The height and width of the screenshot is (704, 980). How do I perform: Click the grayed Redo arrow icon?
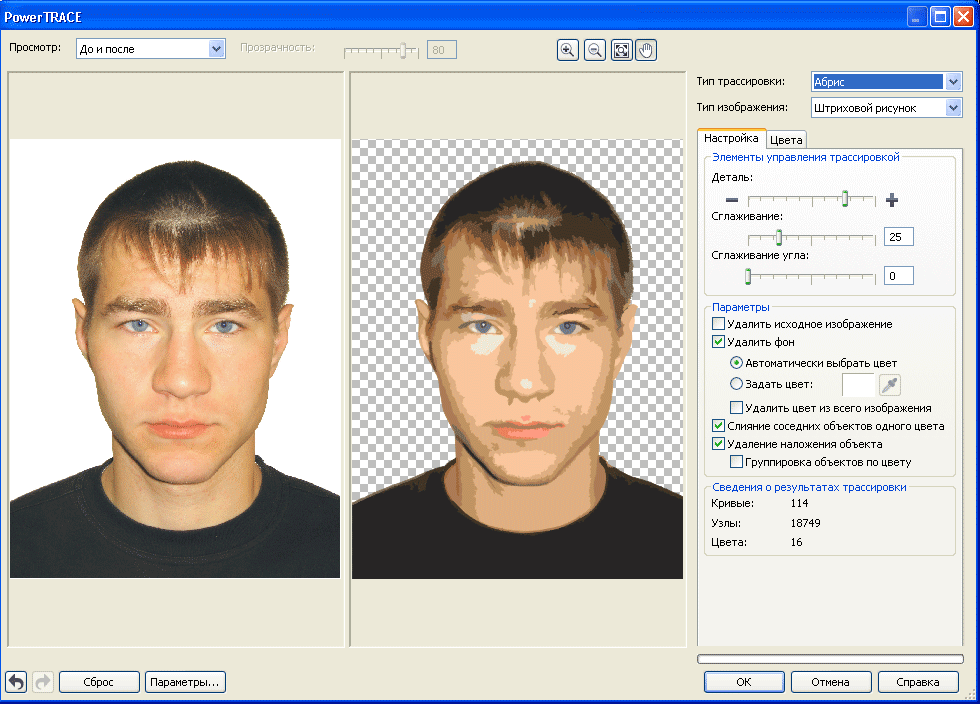42,681
